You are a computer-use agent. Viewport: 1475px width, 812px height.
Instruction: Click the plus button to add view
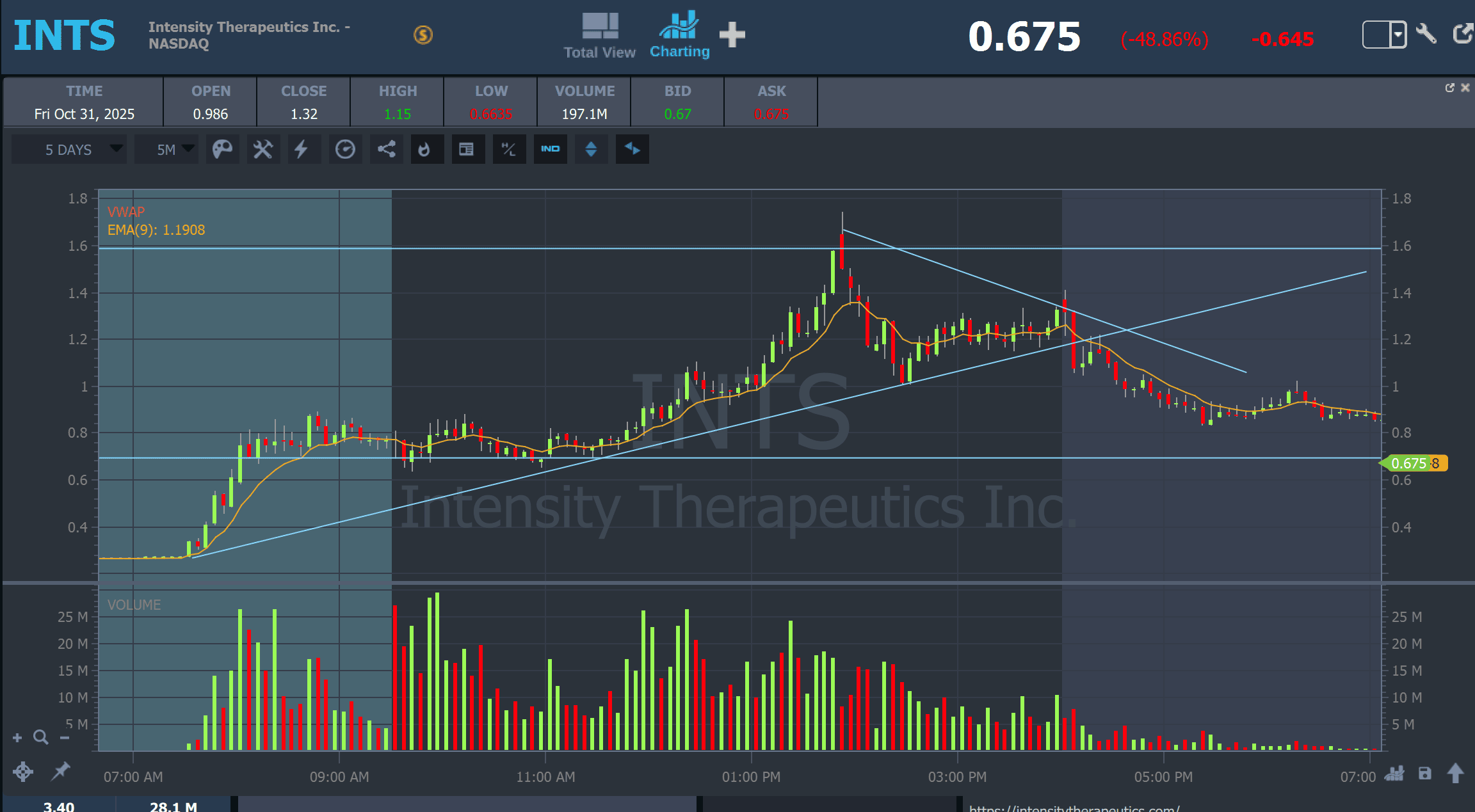[732, 35]
